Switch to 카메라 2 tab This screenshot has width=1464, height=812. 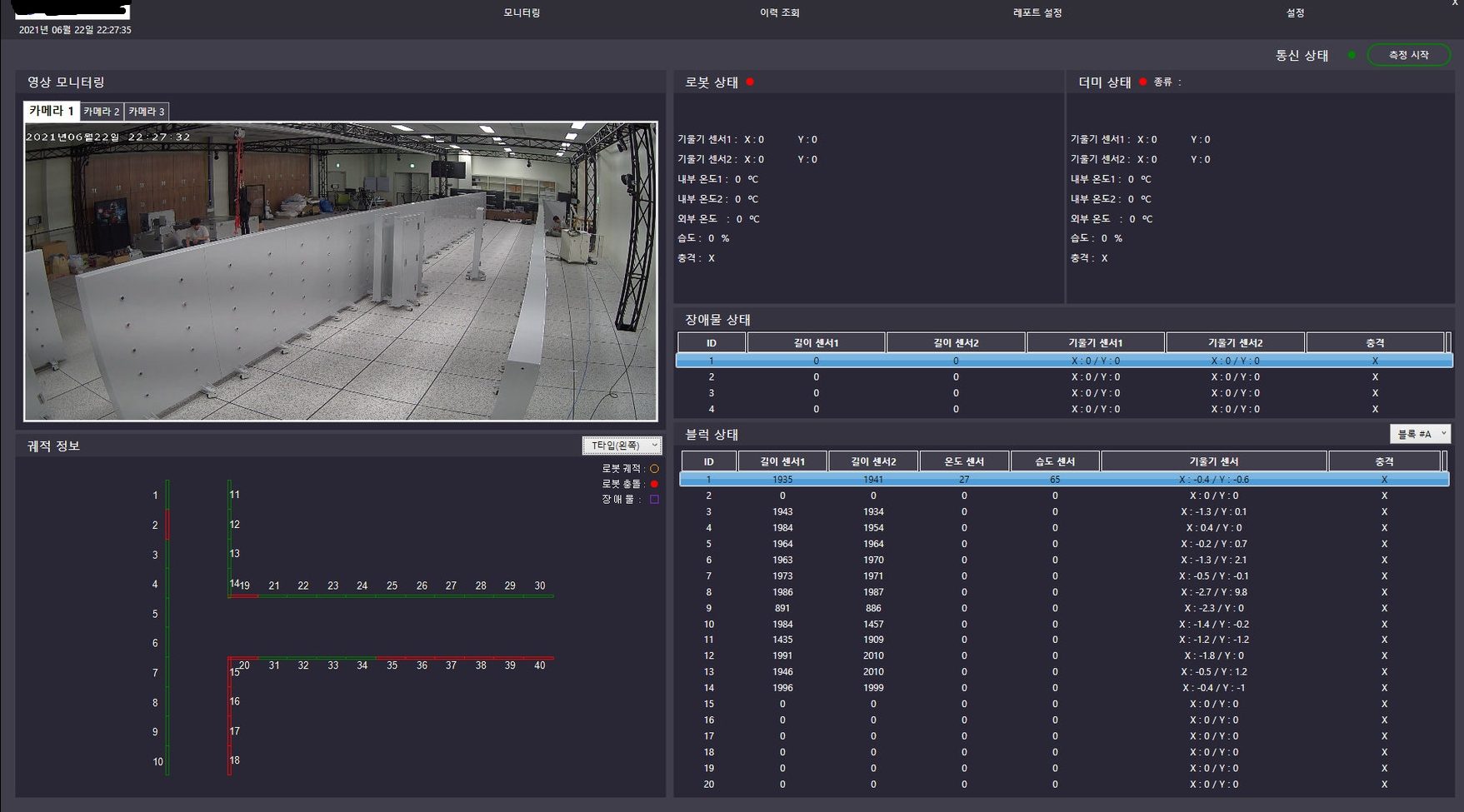[x=102, y=112]
